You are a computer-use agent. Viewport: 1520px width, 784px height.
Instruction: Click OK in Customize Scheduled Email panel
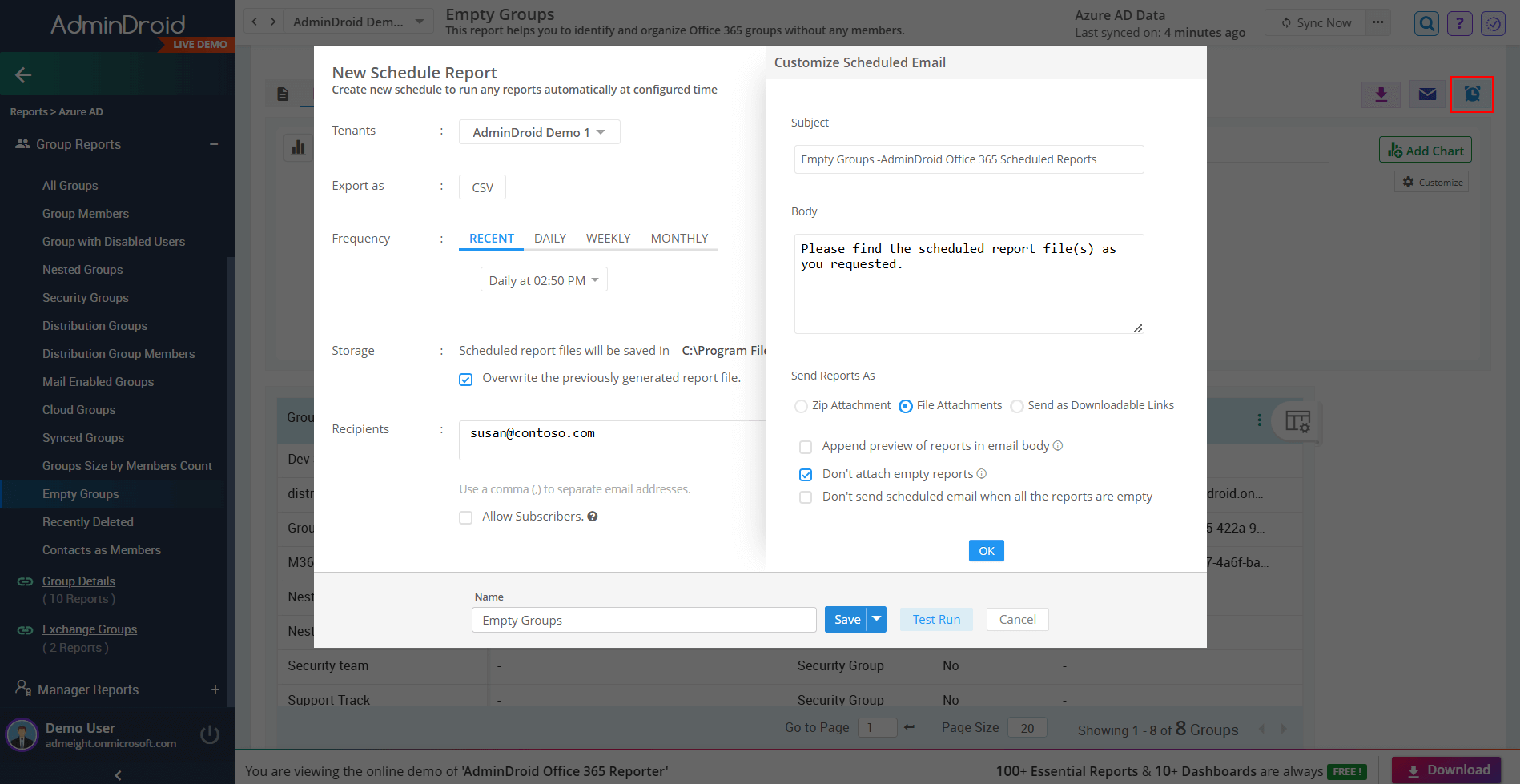coord(986,550)
